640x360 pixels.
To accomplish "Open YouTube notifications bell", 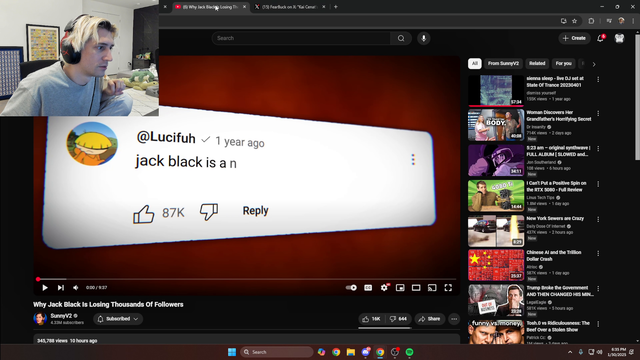I will (x=600, y=38).
